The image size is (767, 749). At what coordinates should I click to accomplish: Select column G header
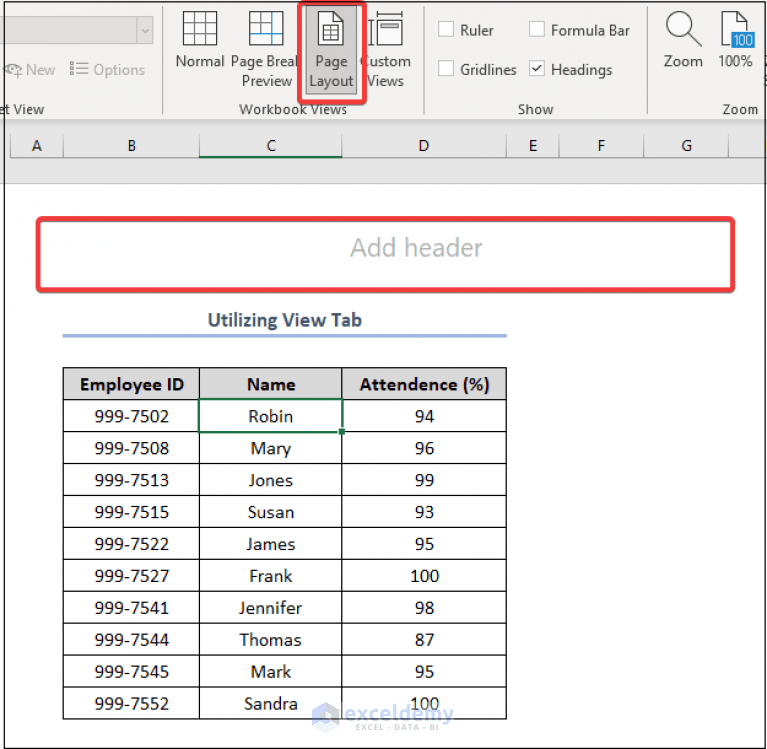pyautogui.click(x=686, y=146)
